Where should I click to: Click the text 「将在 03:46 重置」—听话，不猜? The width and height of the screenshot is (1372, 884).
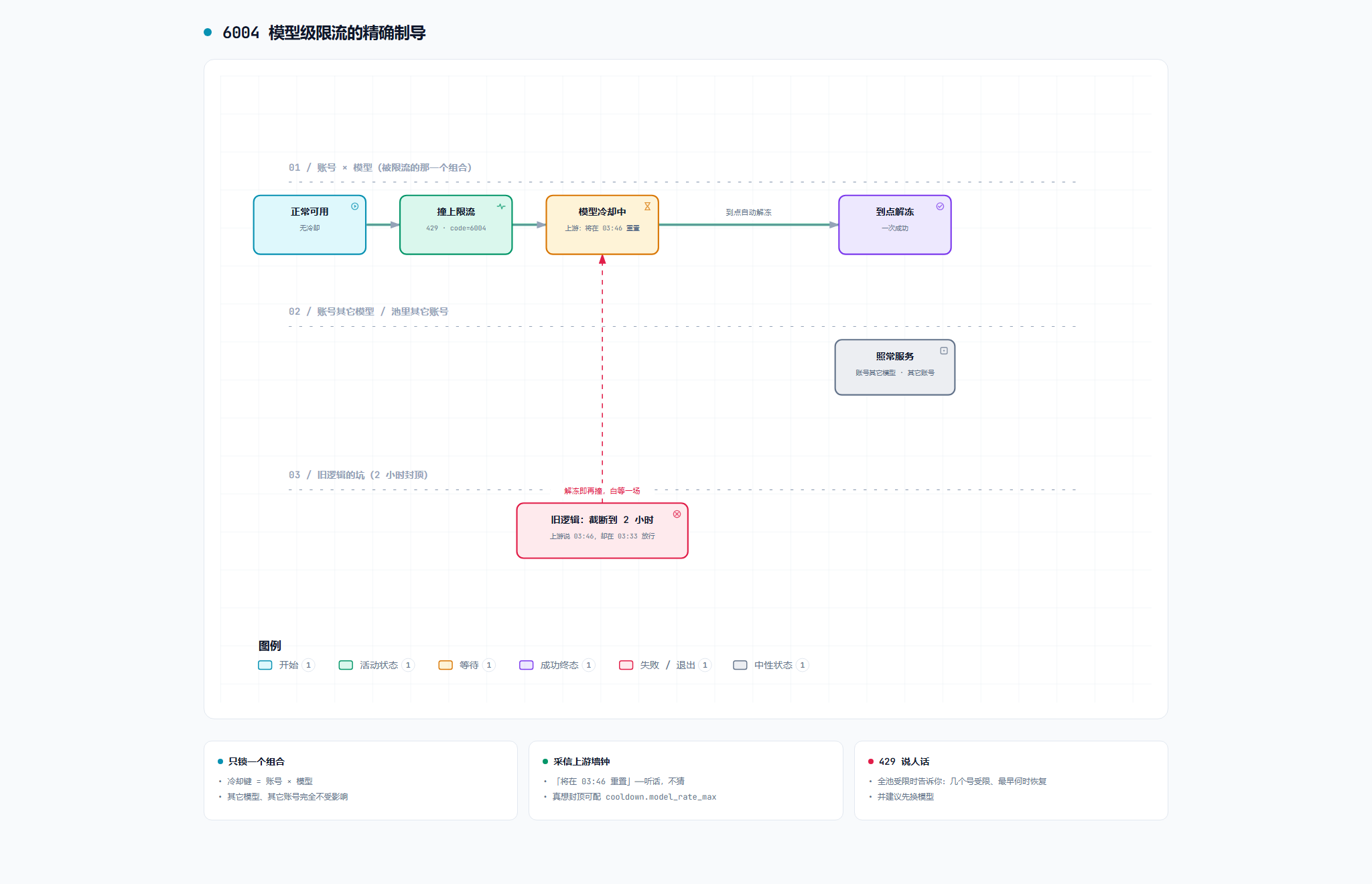pos(618,781)
